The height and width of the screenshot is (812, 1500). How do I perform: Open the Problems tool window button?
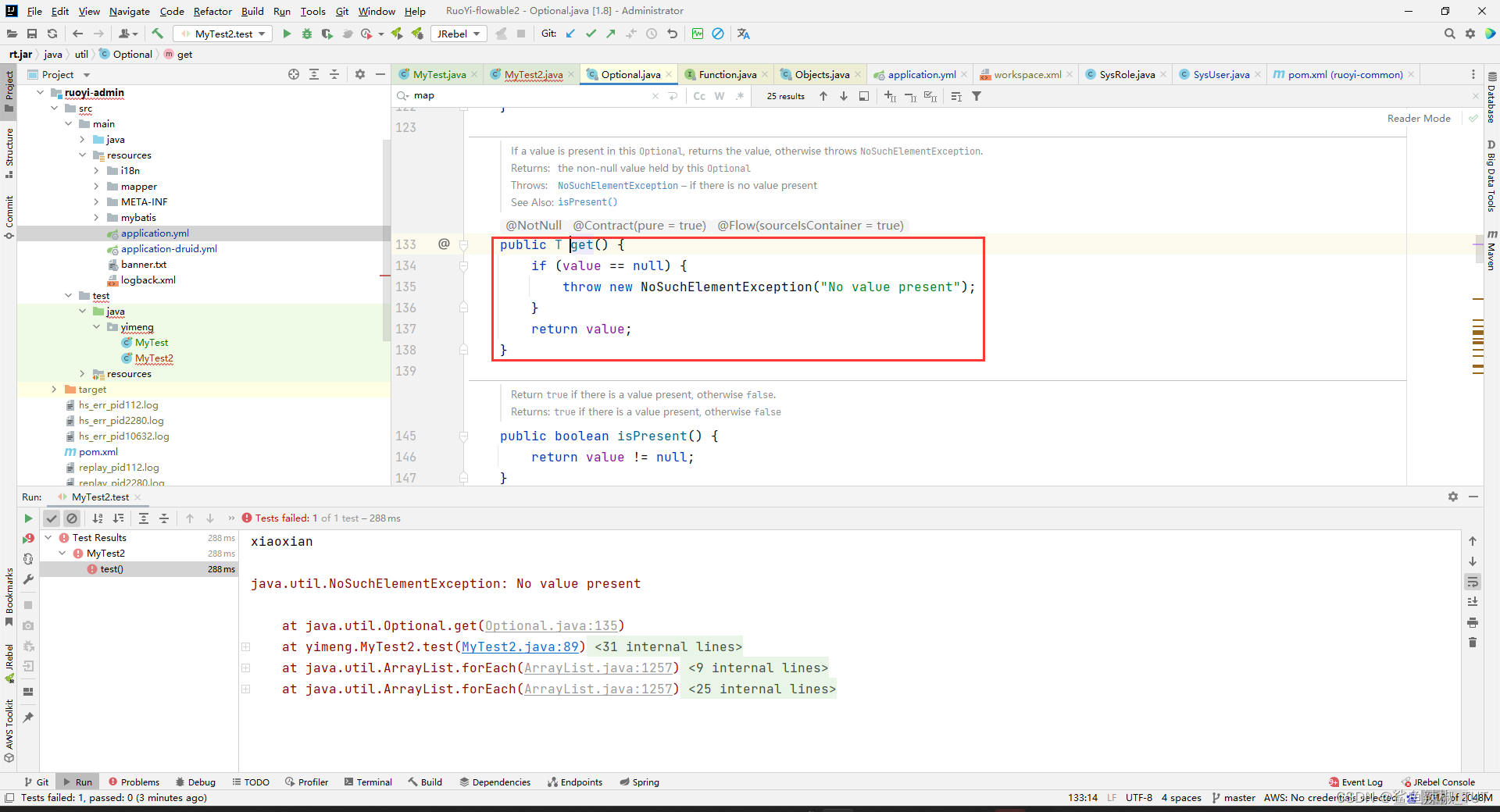(x=134, y=782)
